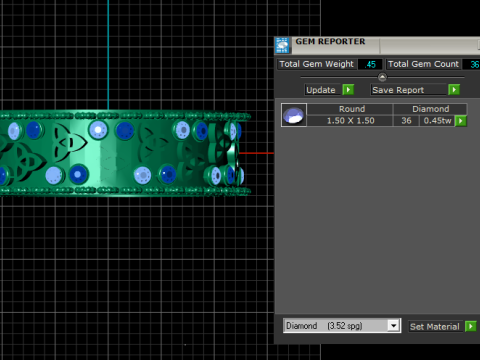
Task: Click the Total Gem Count label
Action: (423, 64)
